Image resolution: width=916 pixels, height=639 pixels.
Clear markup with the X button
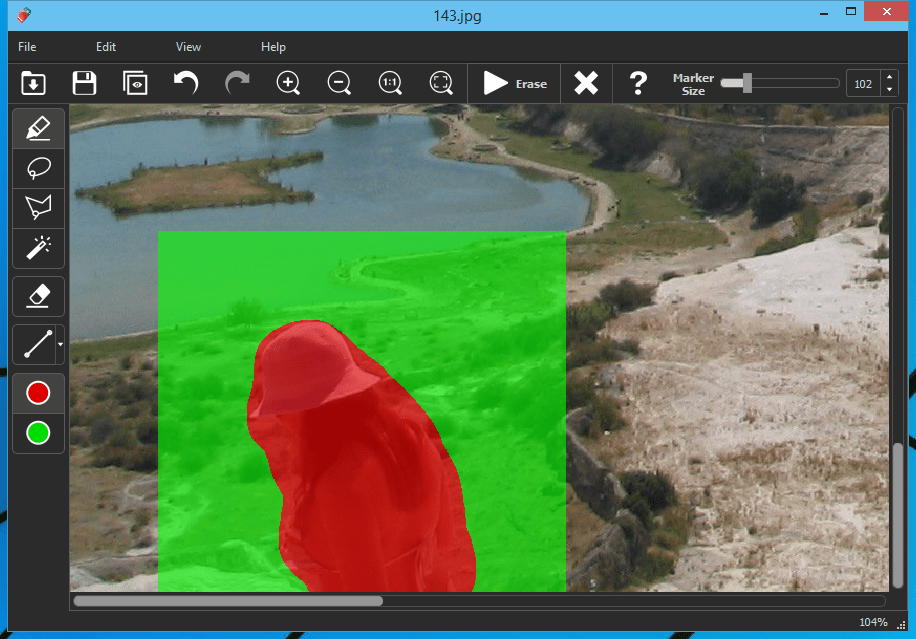tap(586, 83)
